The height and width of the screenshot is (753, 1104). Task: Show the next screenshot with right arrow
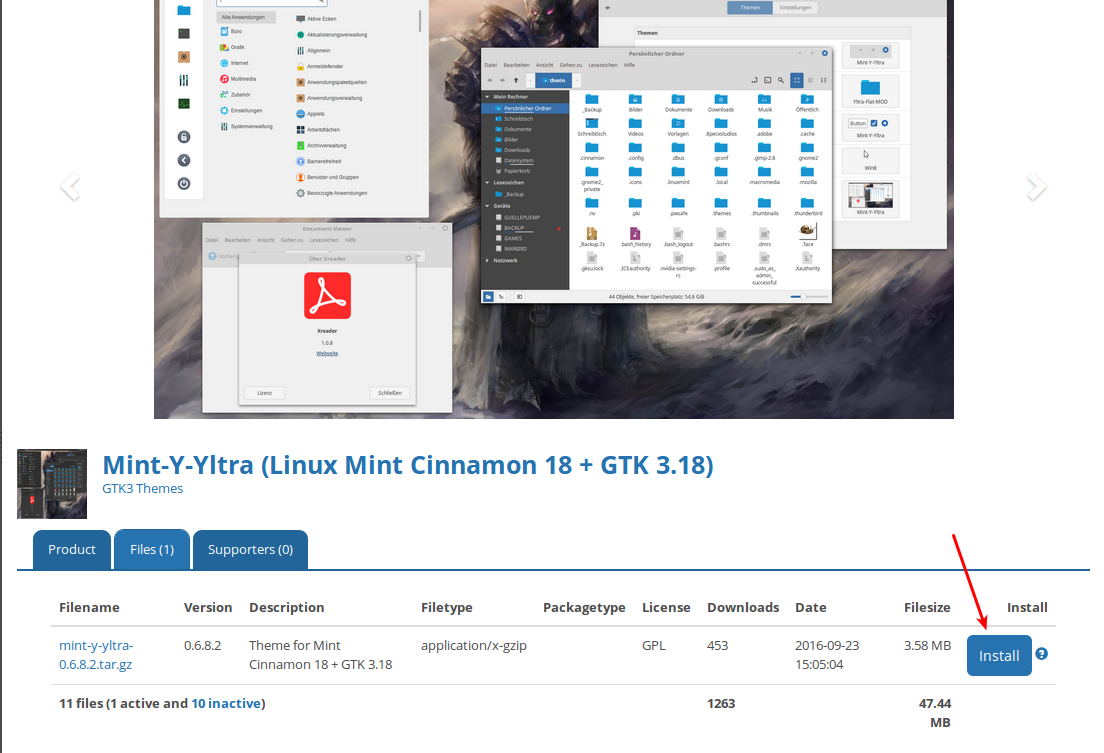[1036, 187]
